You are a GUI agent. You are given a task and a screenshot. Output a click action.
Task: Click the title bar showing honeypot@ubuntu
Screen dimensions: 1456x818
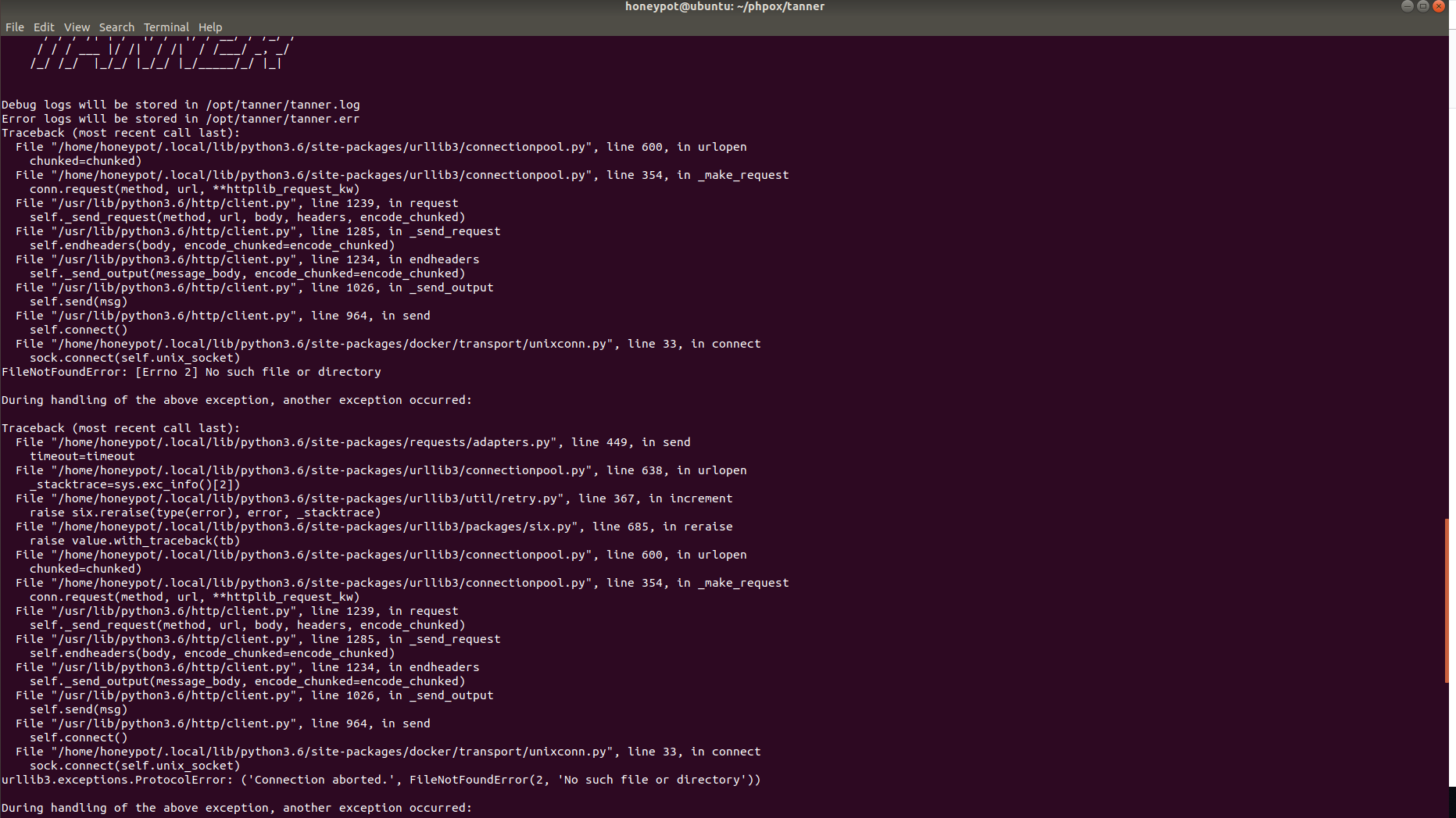(724, 6)
